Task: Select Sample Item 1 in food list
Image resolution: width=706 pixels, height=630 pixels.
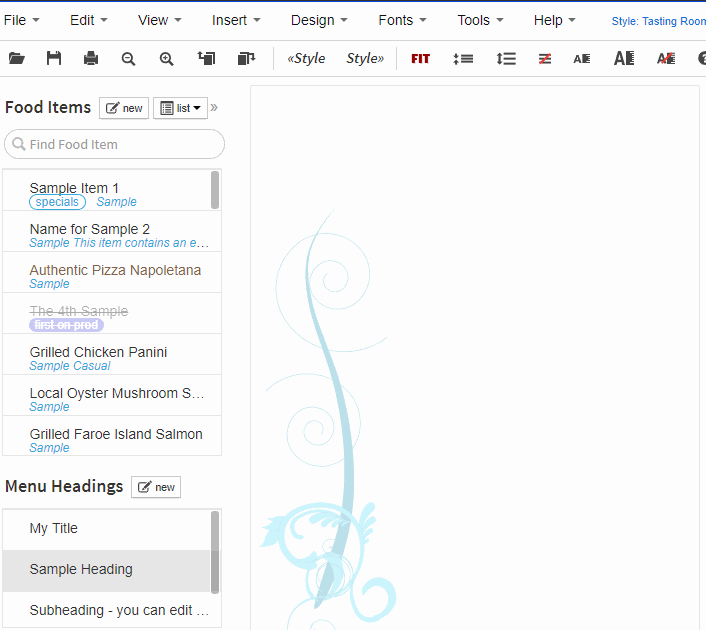Action: click(107, 190)
